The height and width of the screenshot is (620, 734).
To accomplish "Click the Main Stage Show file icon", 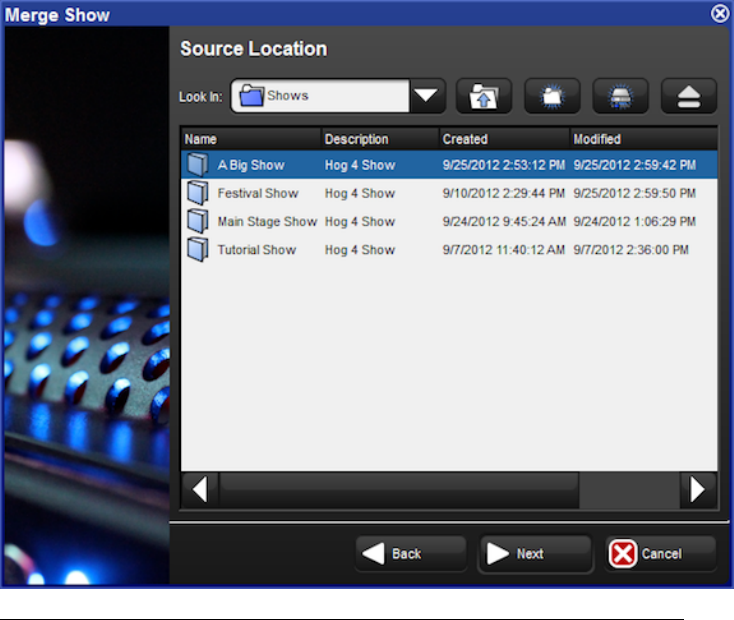I will tap(198, 221).
